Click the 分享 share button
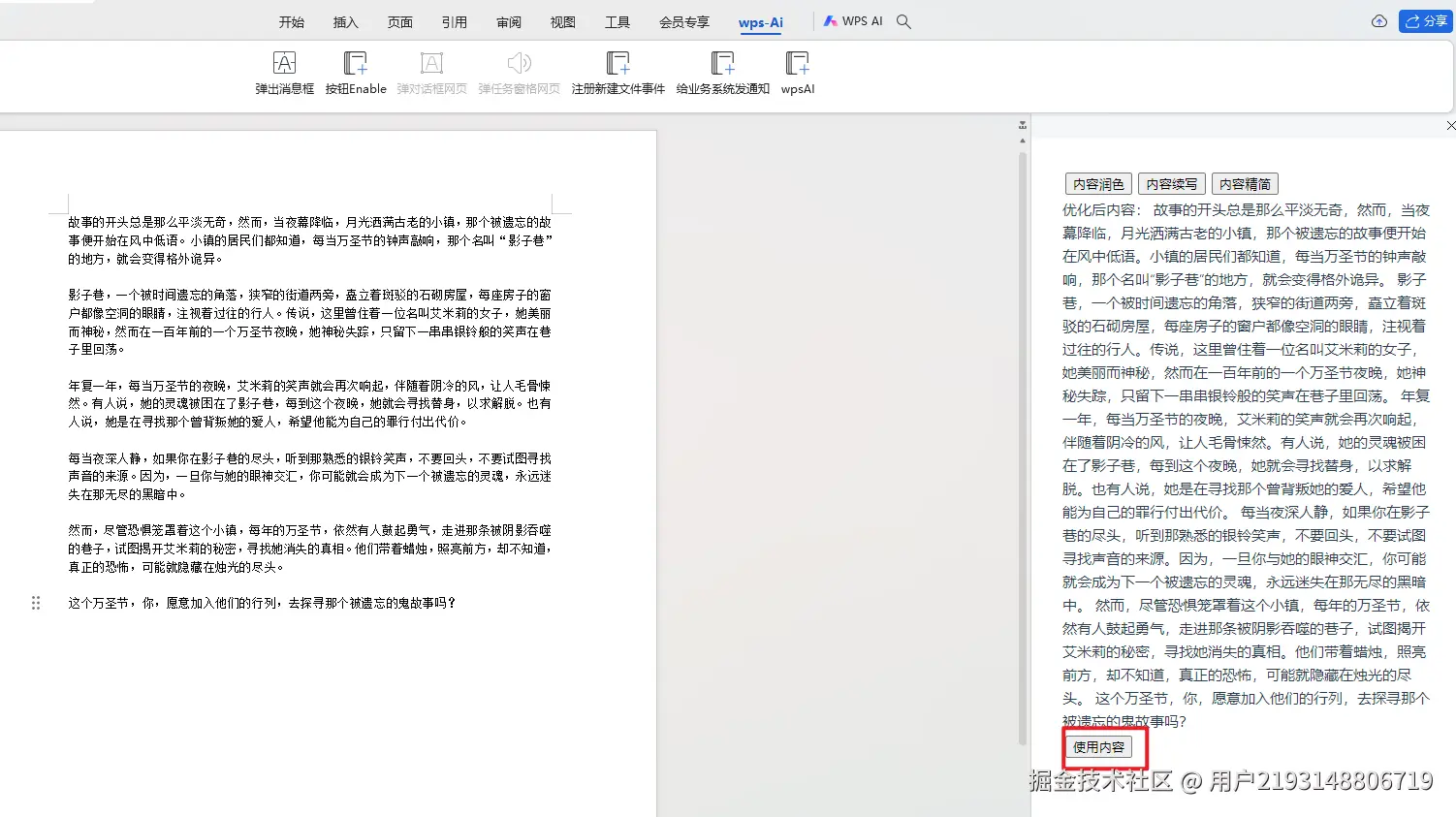The height and width of the screenshot is (817, 1456). tap(1425, 21)
